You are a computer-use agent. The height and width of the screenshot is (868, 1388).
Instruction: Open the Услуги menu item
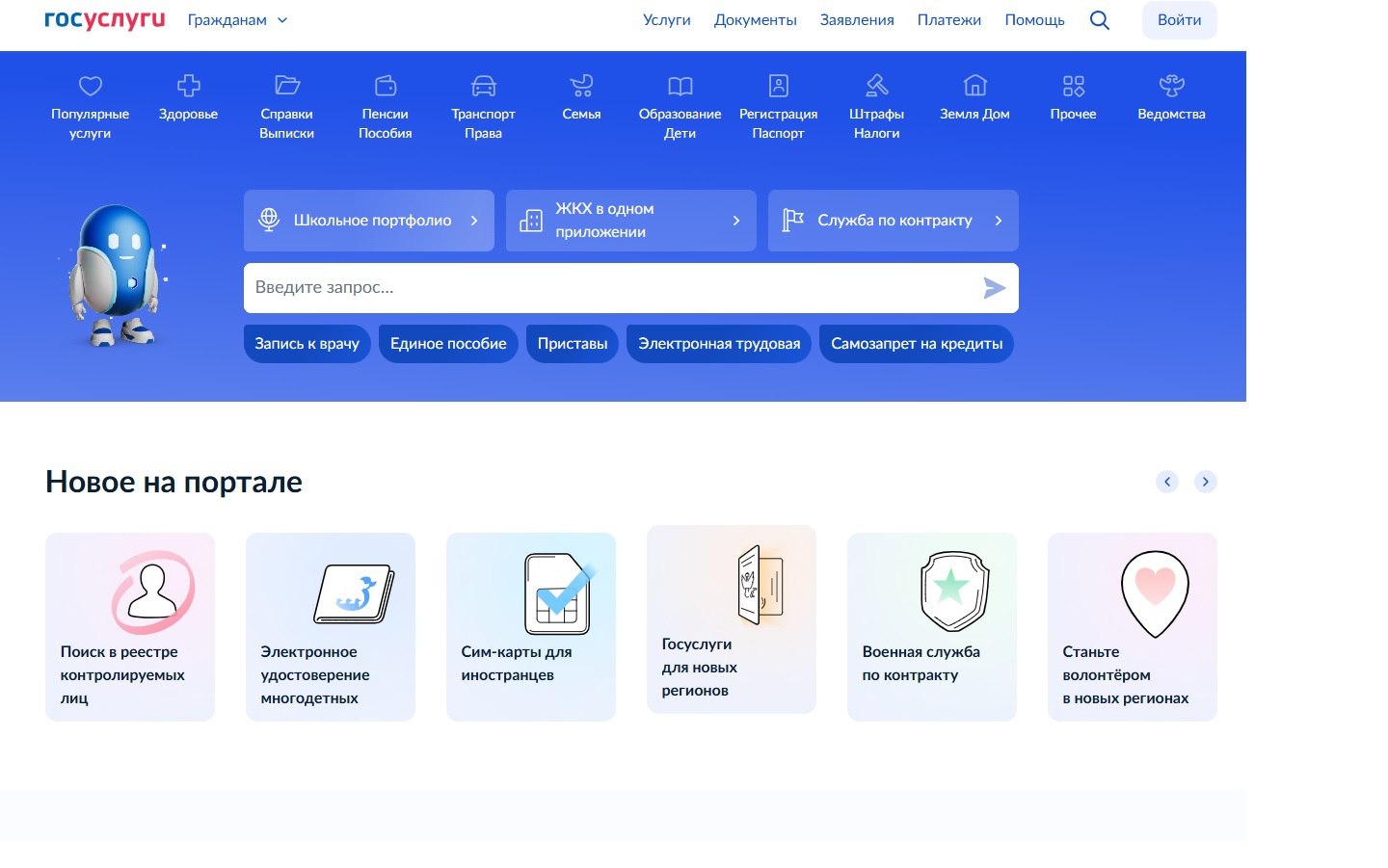tap(667, 20)
